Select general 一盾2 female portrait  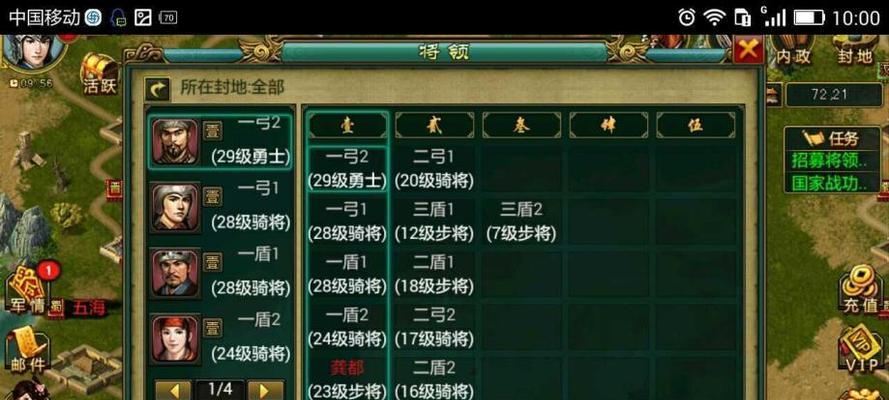[176, 339]
